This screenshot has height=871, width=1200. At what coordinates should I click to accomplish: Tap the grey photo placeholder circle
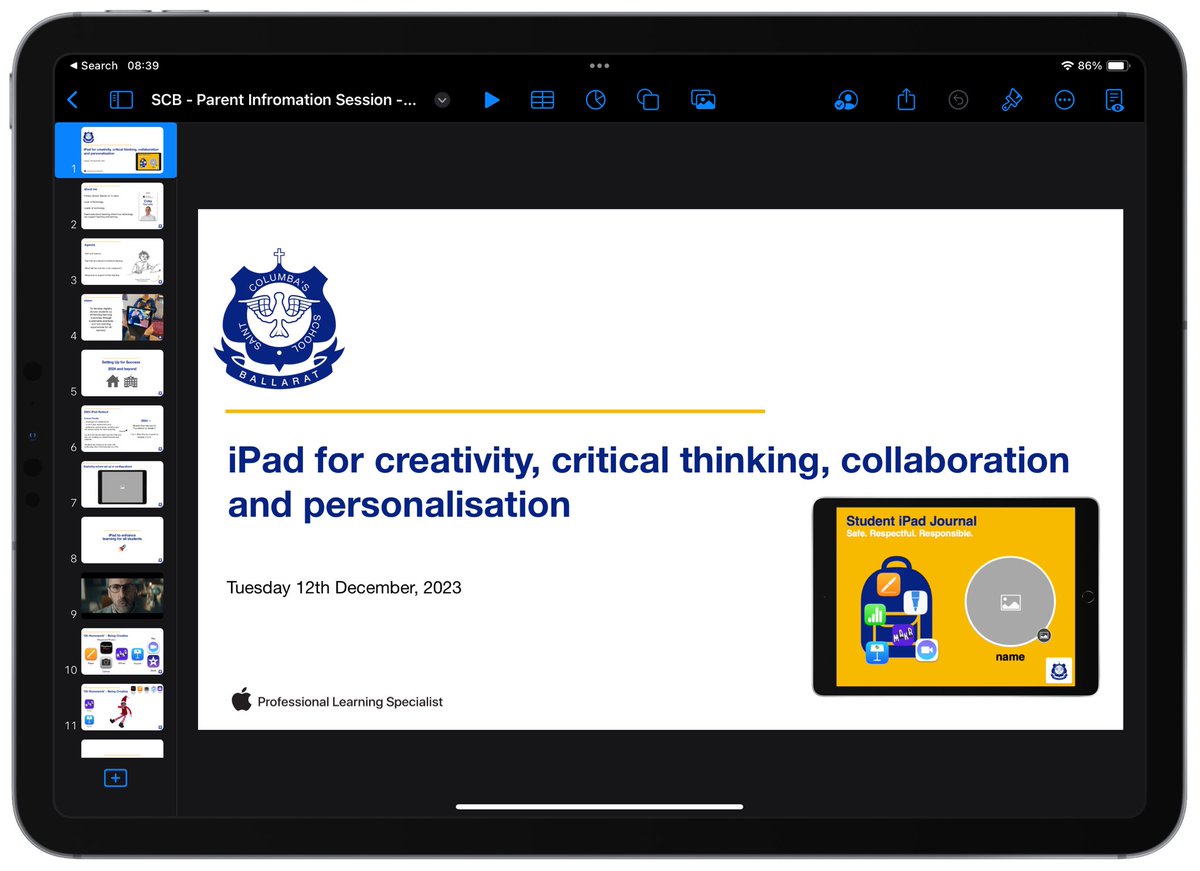[1009, 602]
